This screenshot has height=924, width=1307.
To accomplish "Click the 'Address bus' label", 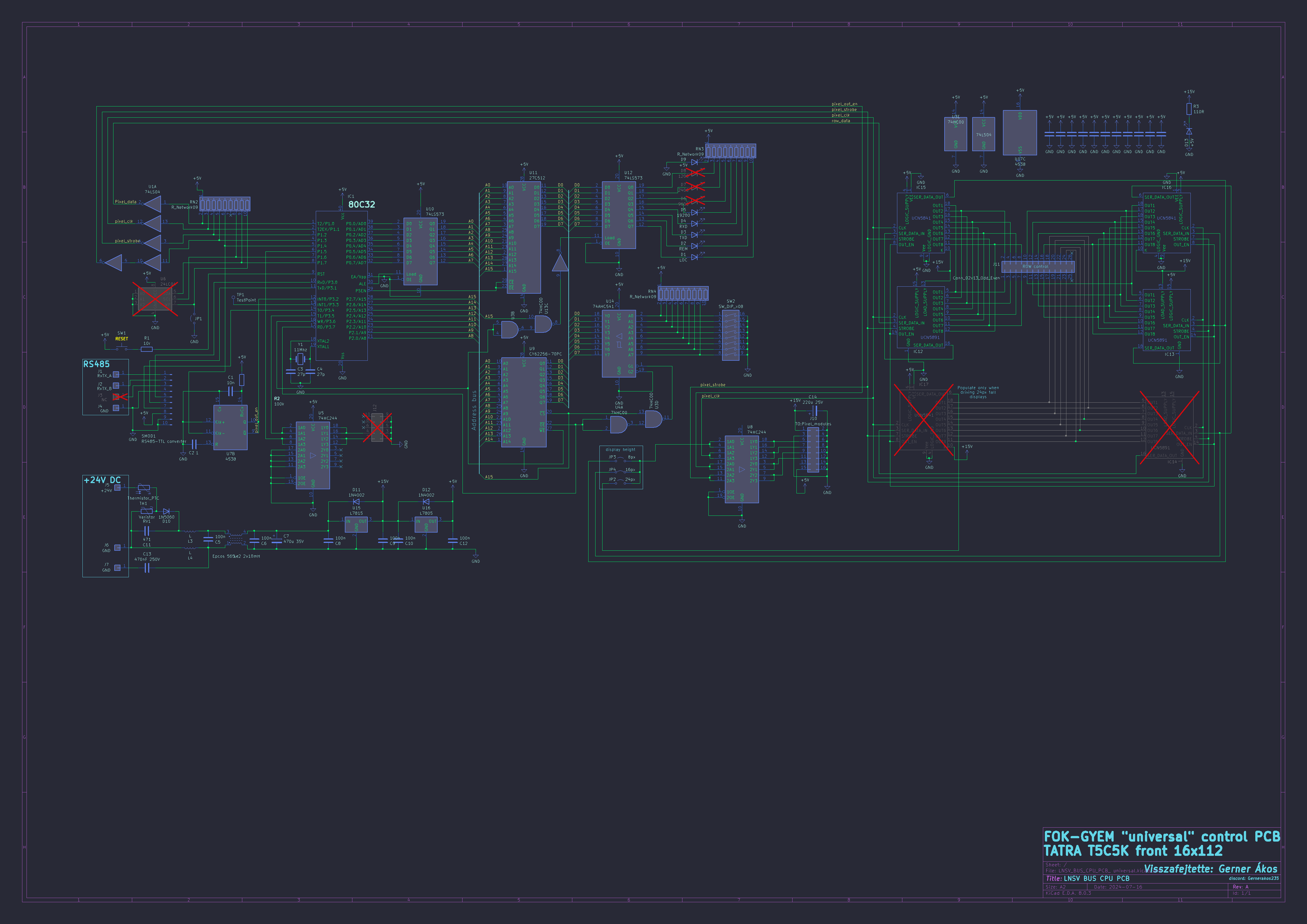I will 474,410.
